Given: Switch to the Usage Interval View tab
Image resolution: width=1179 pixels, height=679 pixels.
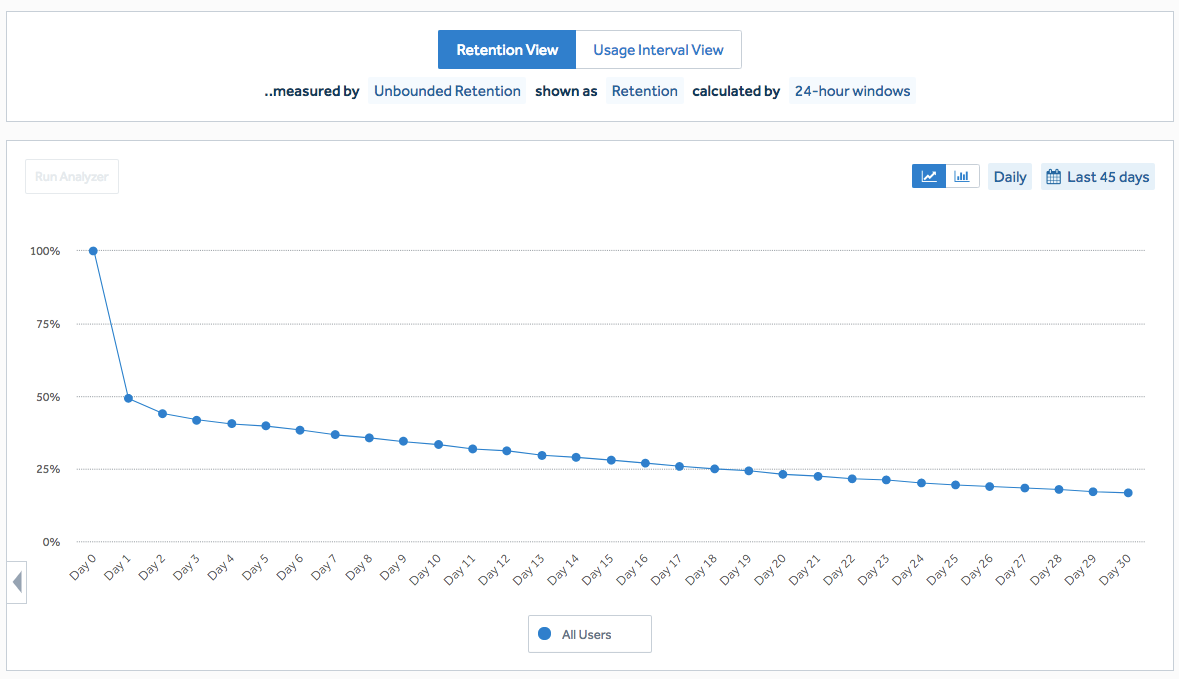Looking at the screenshot, I should coord(658,49).
